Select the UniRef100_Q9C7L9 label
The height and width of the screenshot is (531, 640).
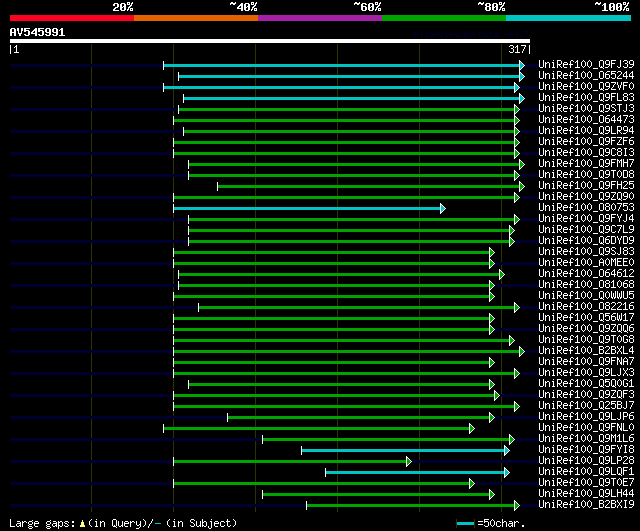586,229
